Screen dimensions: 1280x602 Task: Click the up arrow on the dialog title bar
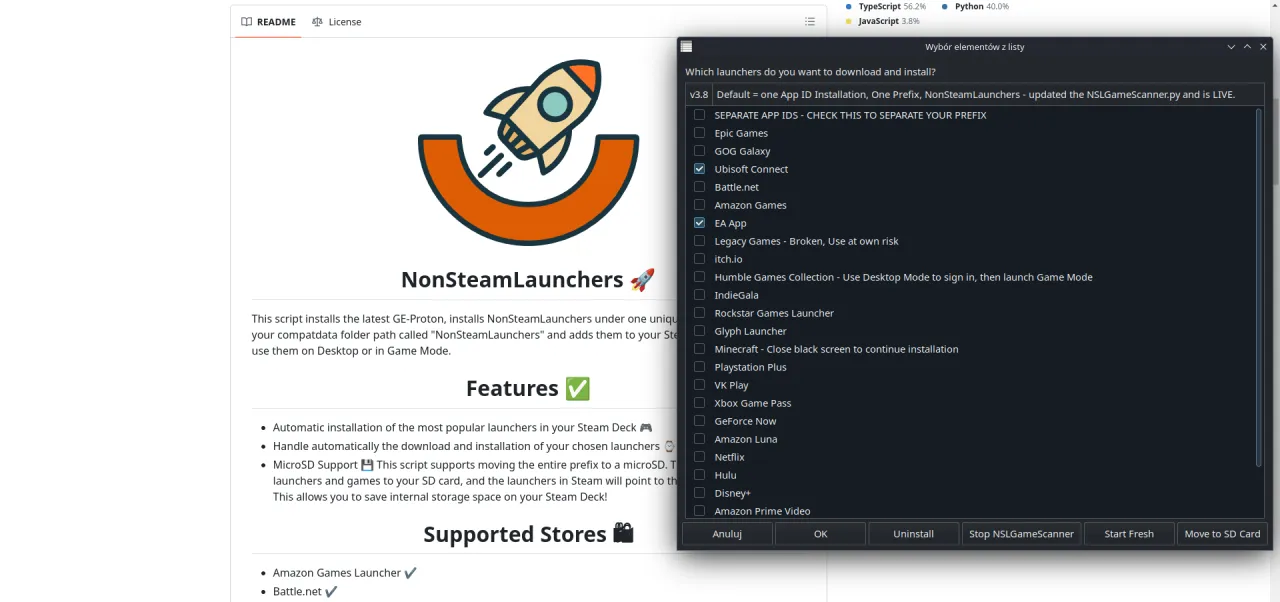pyautogui.click(x=1247, y=46)
